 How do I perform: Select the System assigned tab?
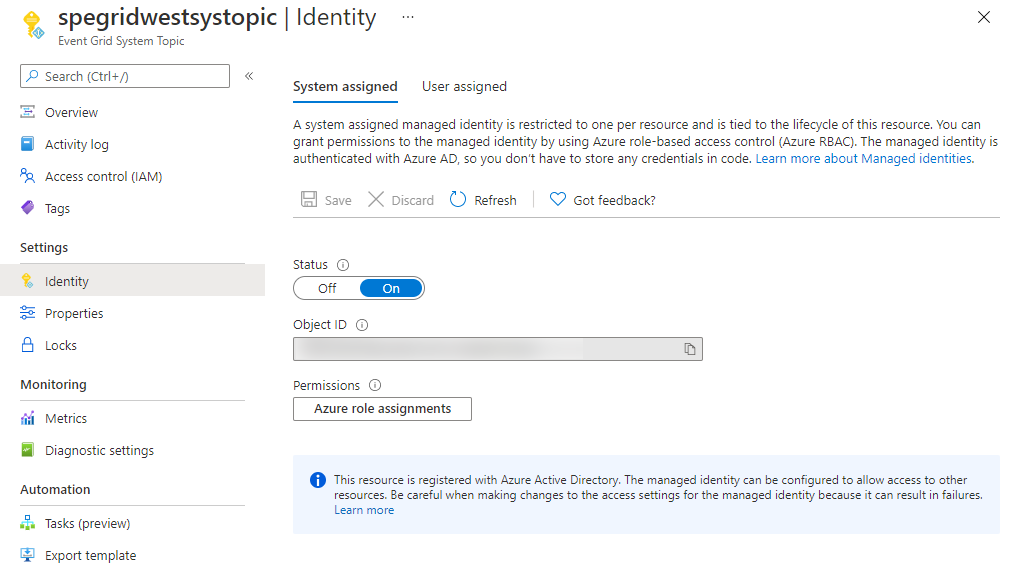coord(345,87)
